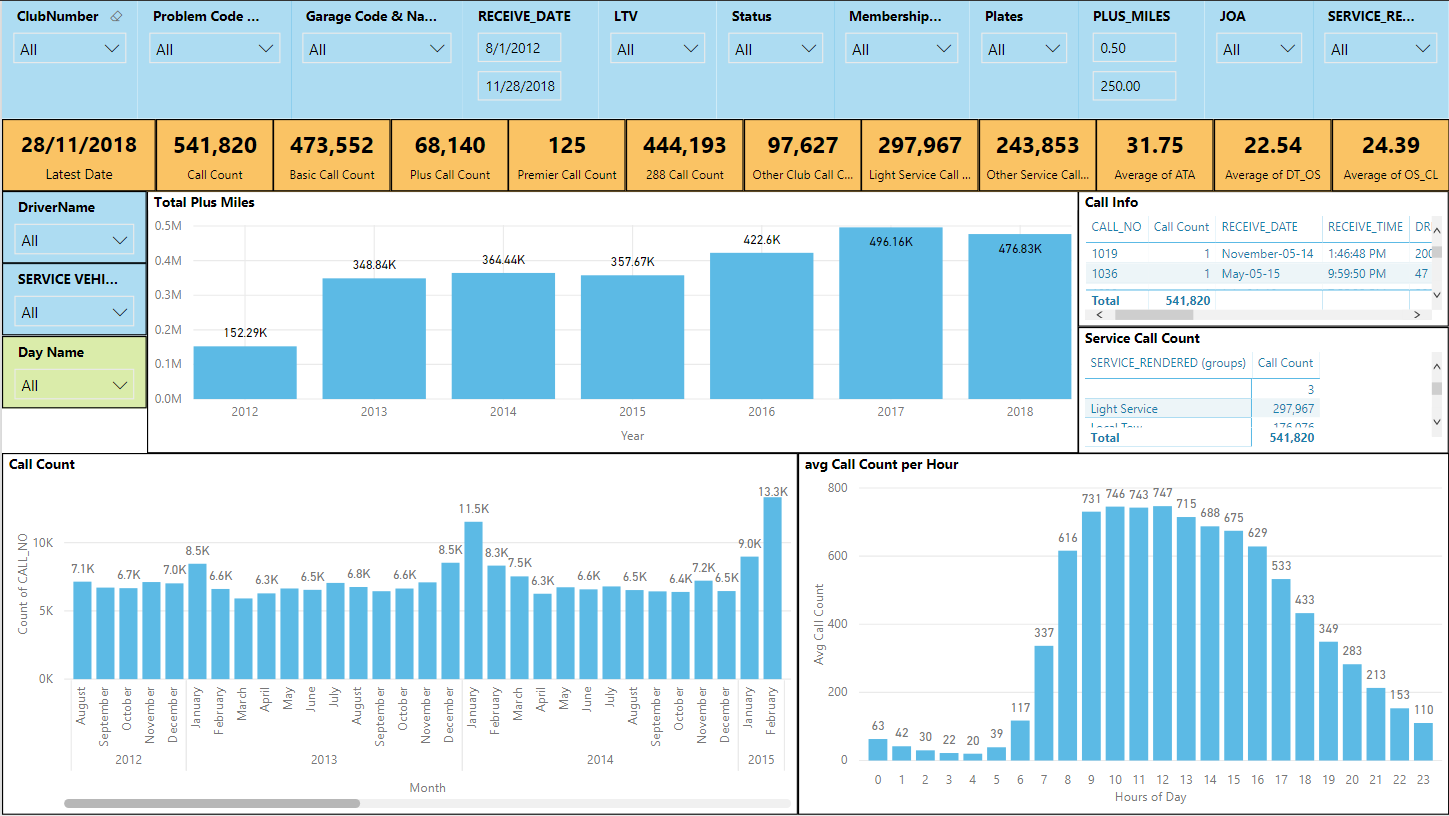Click the RECEIVE_DATE start field showing 8/1/2012

[519, 47]
